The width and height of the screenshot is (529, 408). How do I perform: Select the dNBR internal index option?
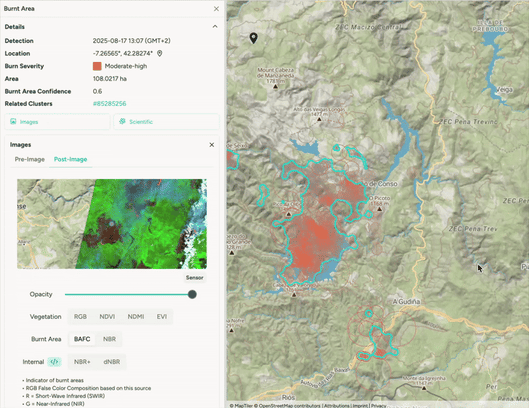pyautogui.click(x=112, y=362)
